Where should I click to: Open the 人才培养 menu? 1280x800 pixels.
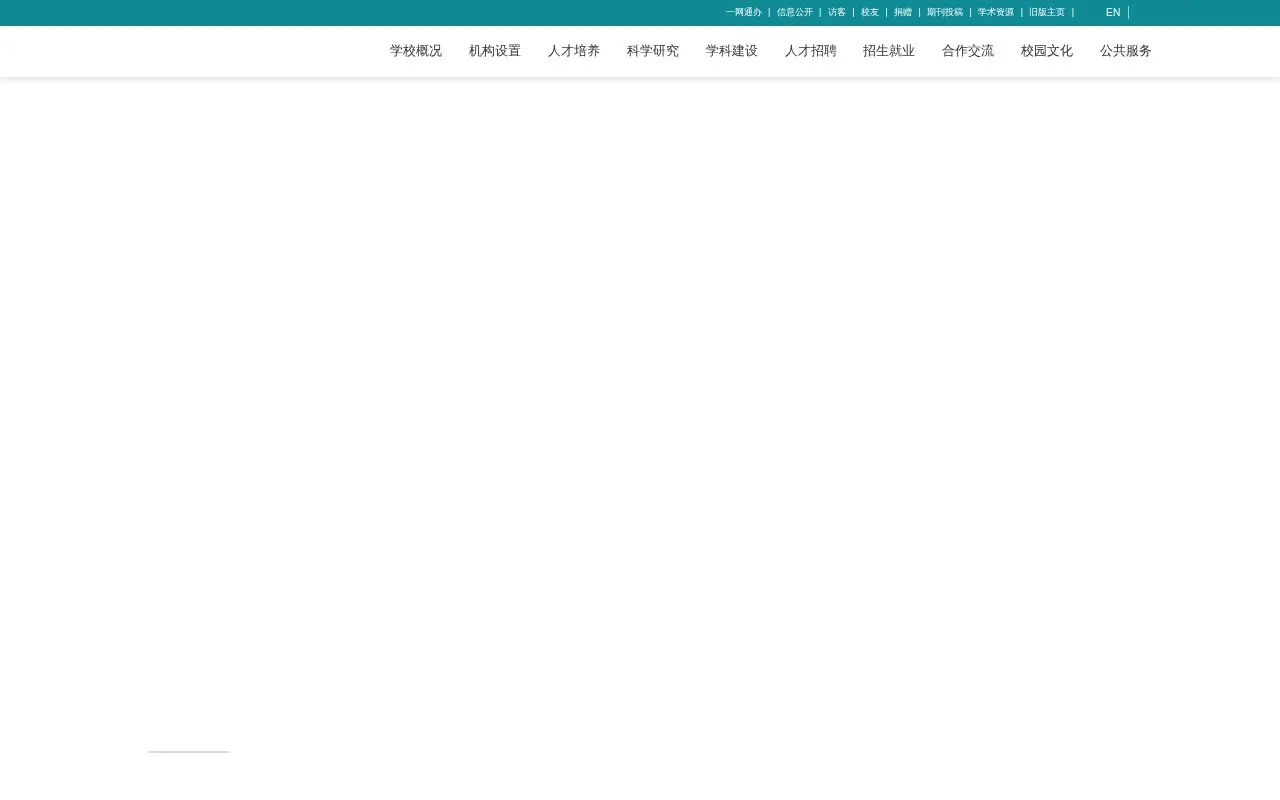(574, 51)
